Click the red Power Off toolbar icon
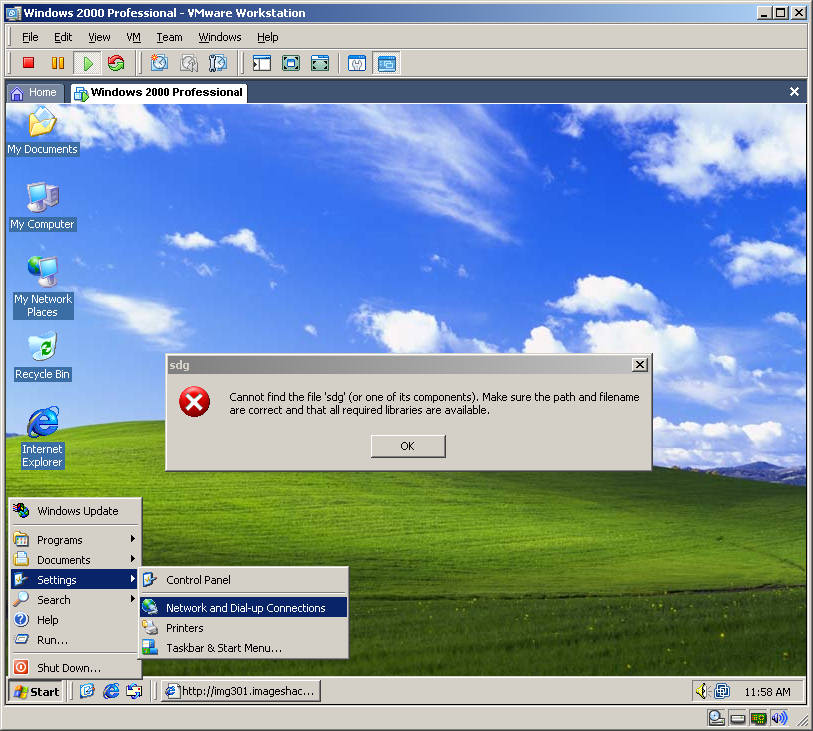This screenshot has width=813, height=731. 29,63
